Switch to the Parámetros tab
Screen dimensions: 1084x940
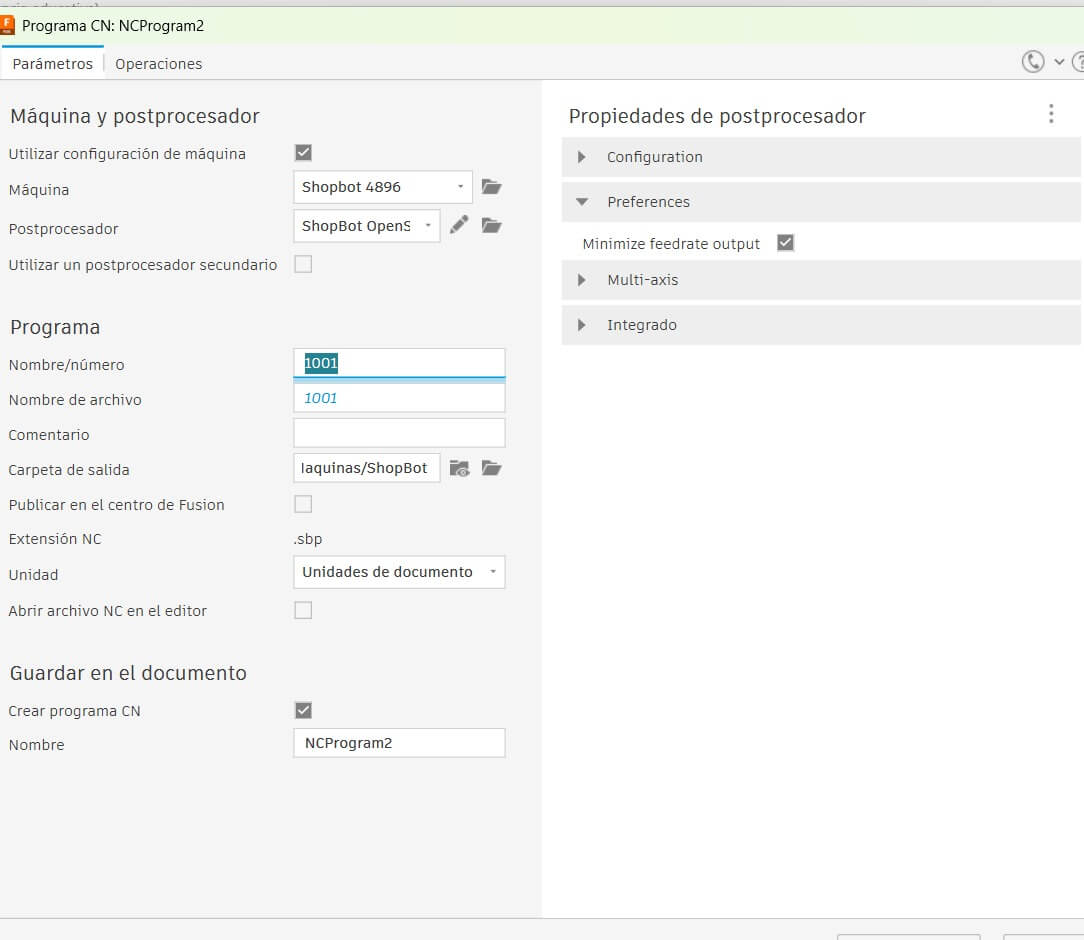pyautogui.click(x=53, y=64)
